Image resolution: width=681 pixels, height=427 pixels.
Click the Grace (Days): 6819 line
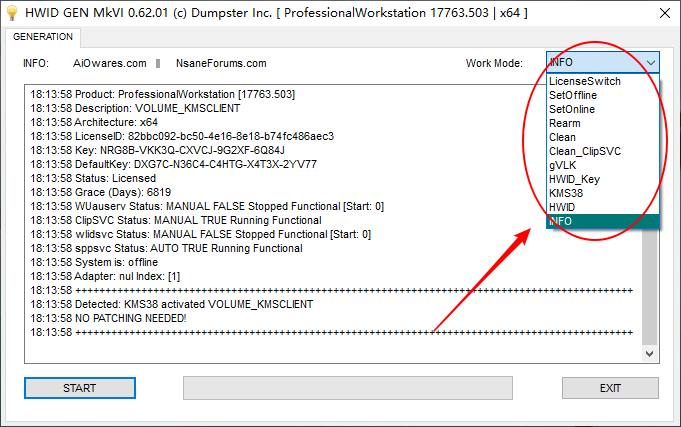pyautogui.click(x=100, y=192)
